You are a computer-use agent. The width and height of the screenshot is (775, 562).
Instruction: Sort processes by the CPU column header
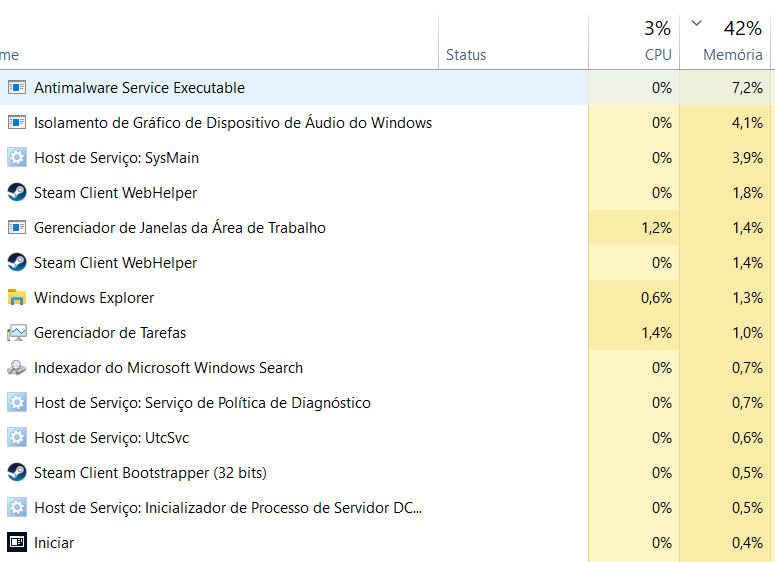[634, 43]
